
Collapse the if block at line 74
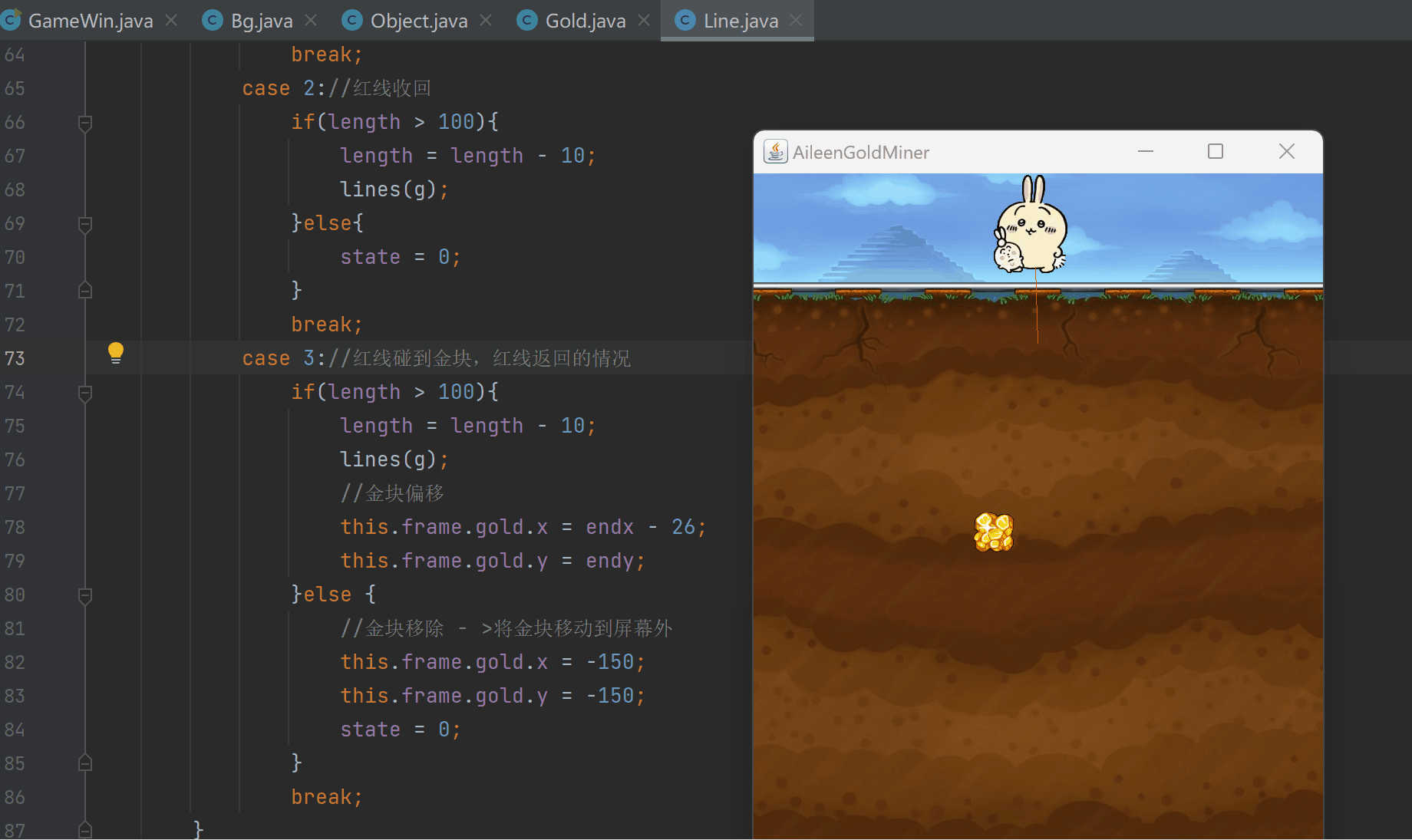pos(85,393)
